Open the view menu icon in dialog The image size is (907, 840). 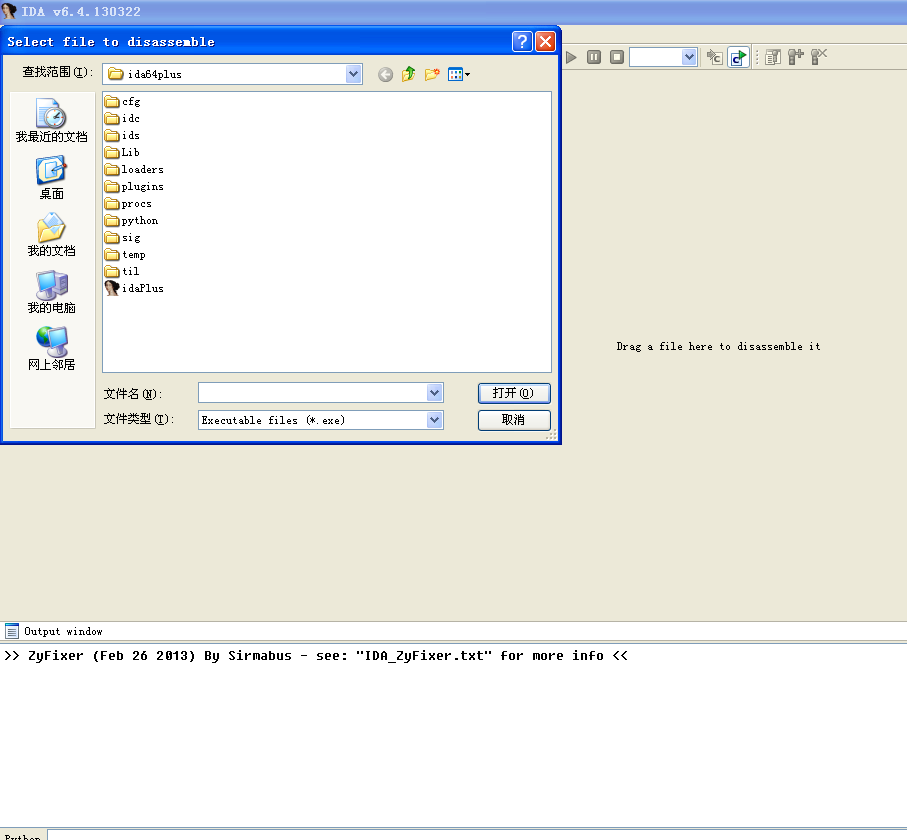click(x=458, y=74)
